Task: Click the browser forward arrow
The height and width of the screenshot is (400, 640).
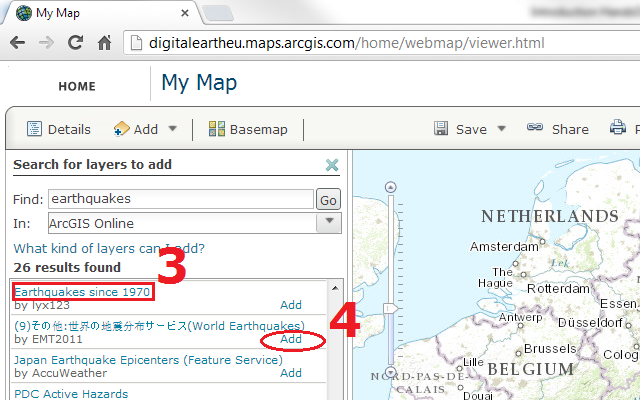Action: point(46,42)
